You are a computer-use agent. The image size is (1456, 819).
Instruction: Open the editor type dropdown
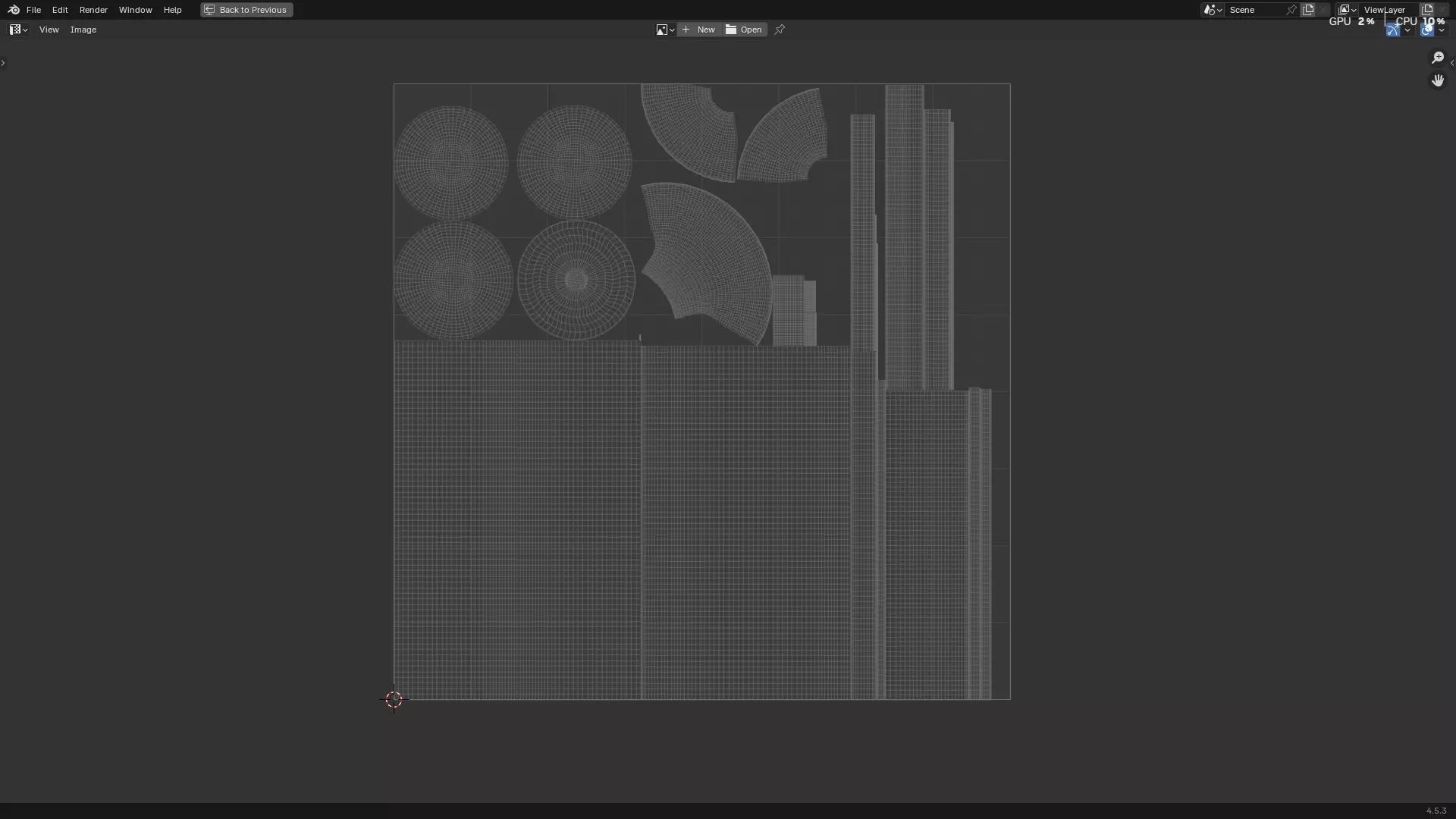pos(18,30)
